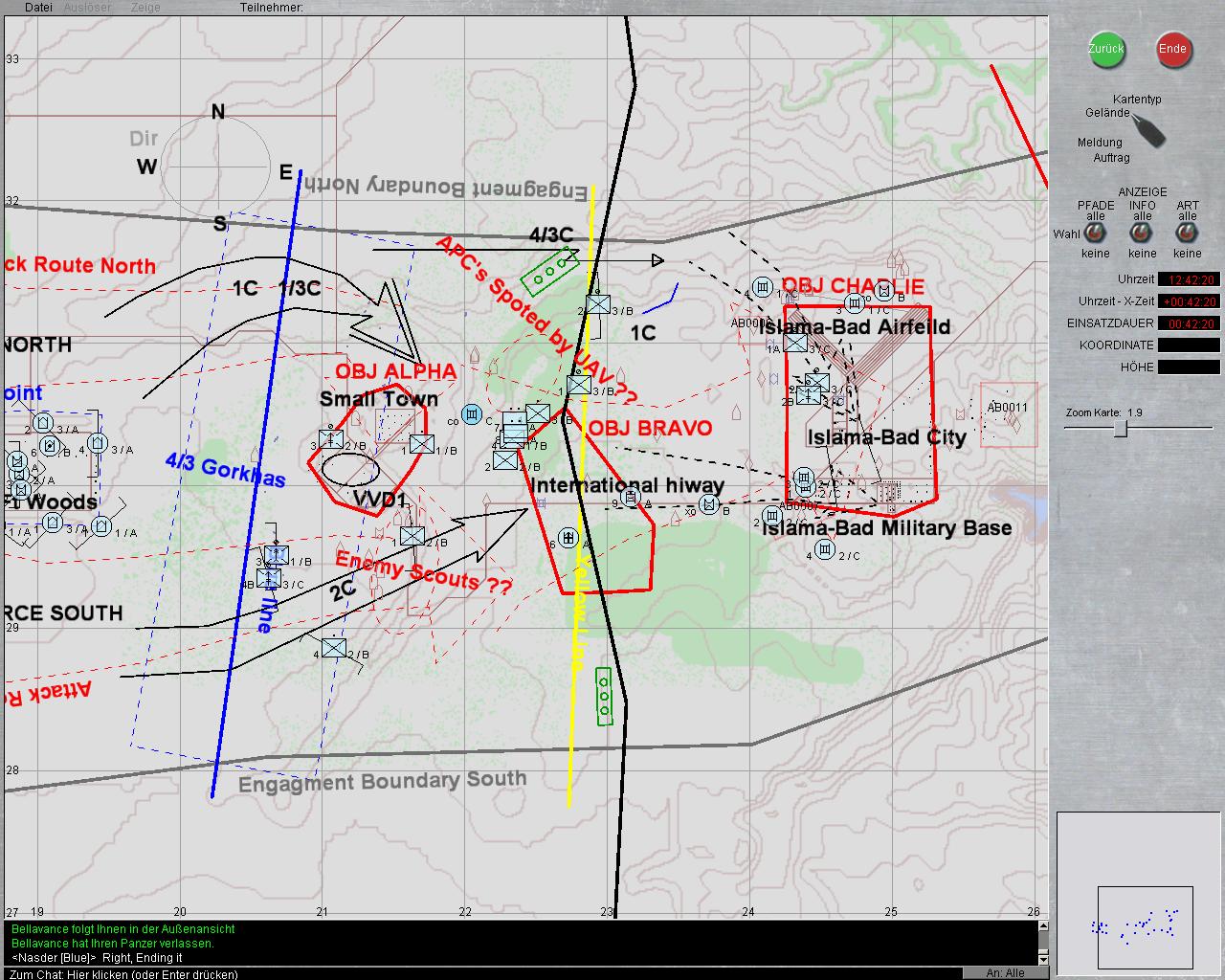Select unit icon labeled 4 2/B
This screenshot has width=1225, height=980.
[333, 648]
